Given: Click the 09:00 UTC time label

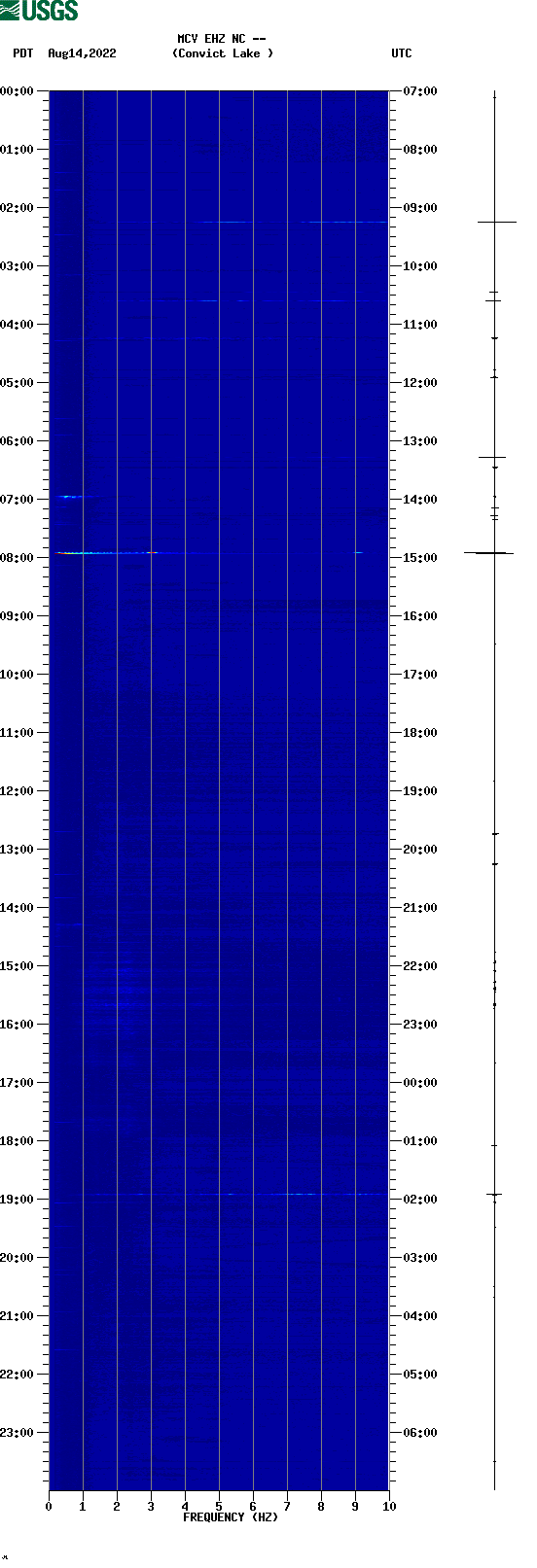Looking at the screenshot, I should [x=420, y=208].
